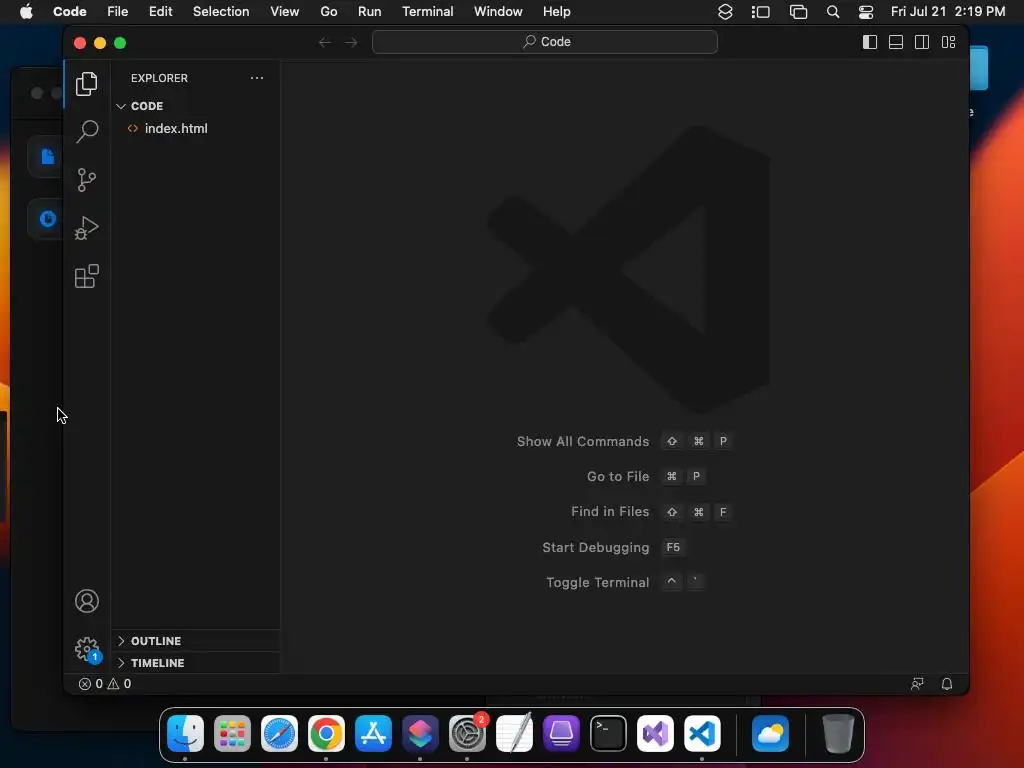Open Finder from the Dock

[185, 733]
